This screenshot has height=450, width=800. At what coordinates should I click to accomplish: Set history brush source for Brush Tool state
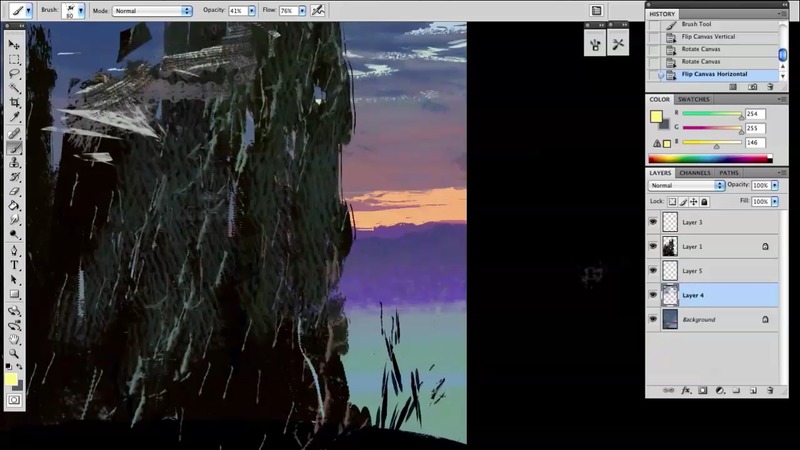coord(654,24)
